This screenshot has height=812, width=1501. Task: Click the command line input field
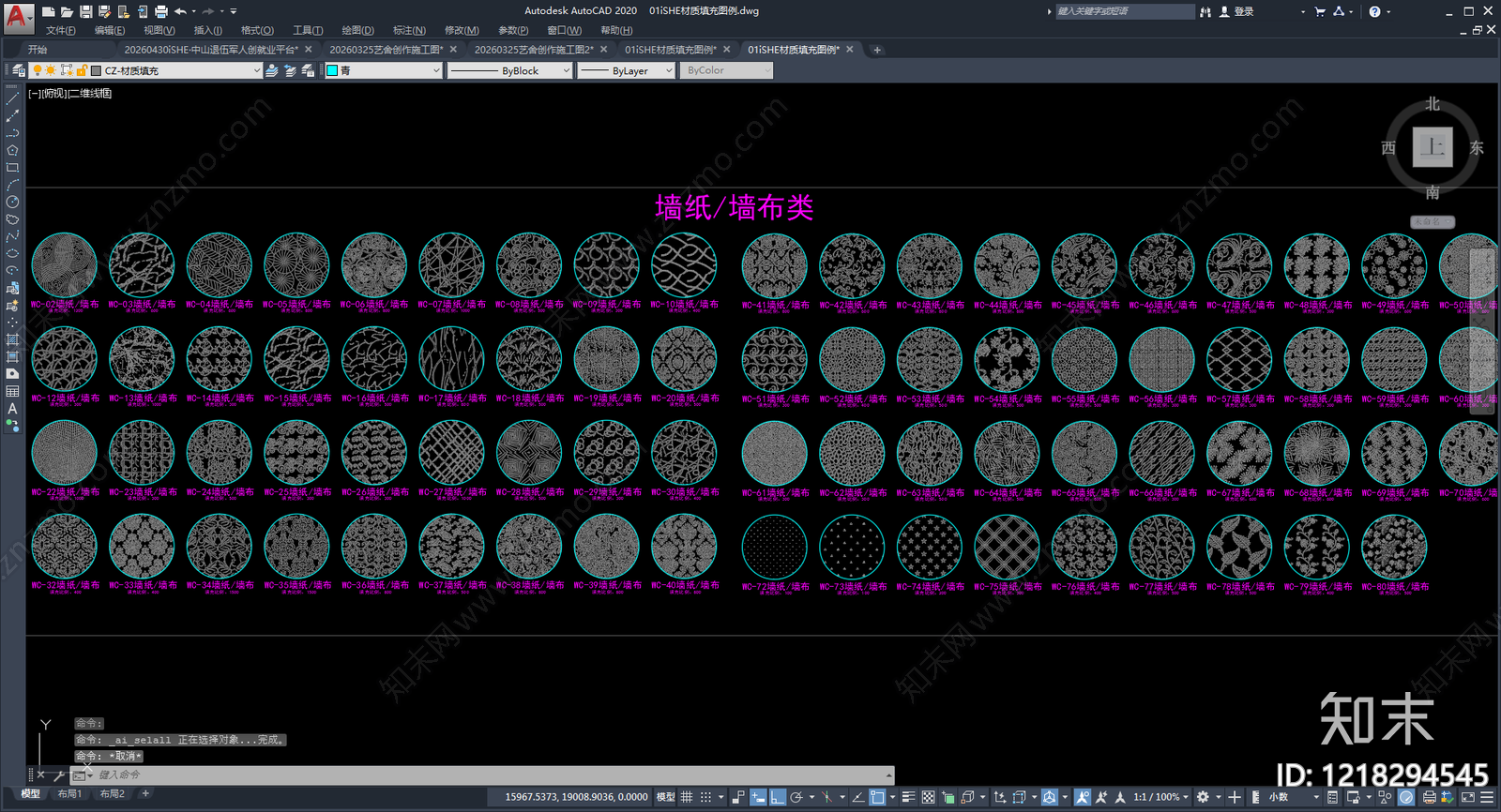coord(488,774)
